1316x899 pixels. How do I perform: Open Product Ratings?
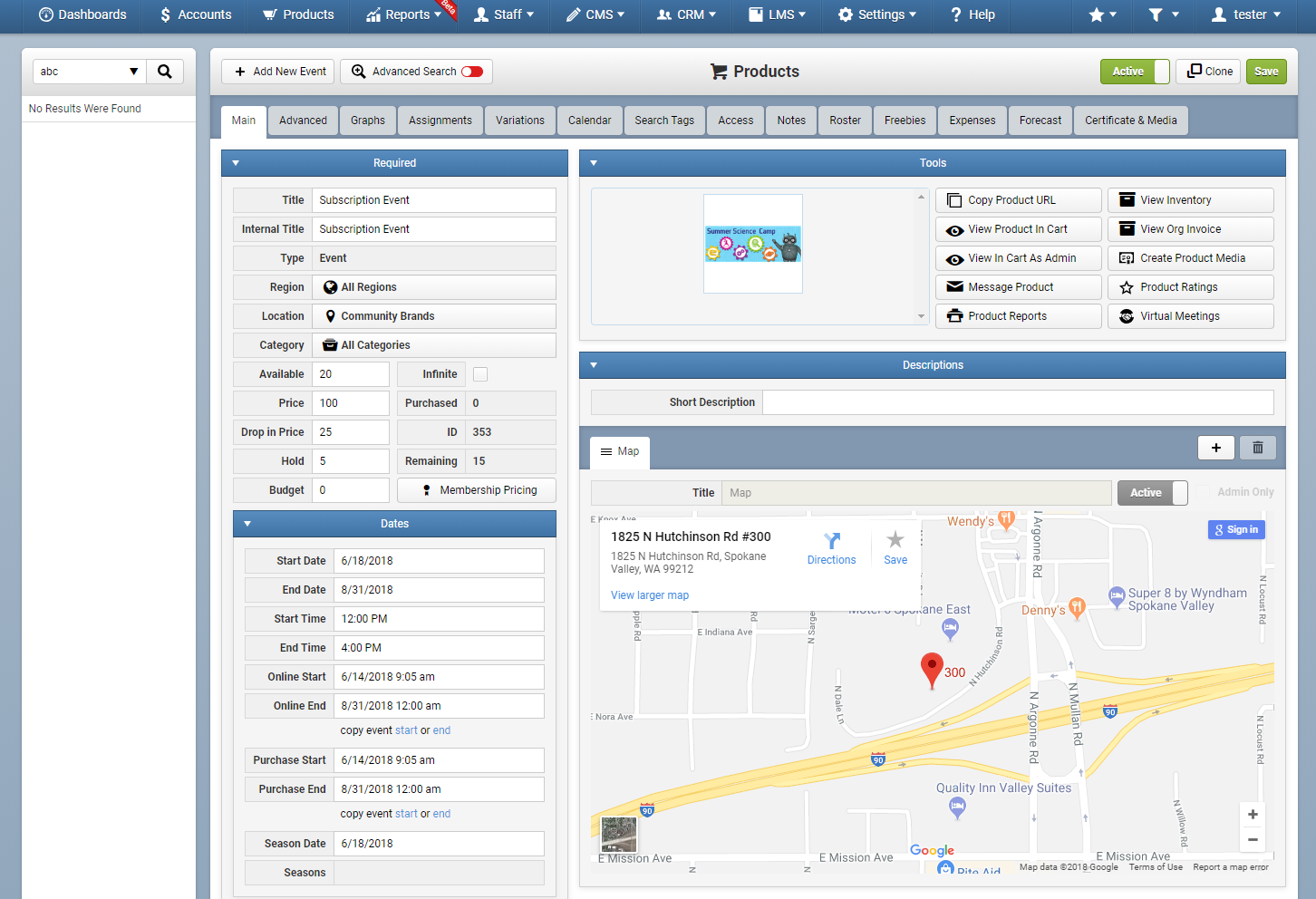(1190, 287)
